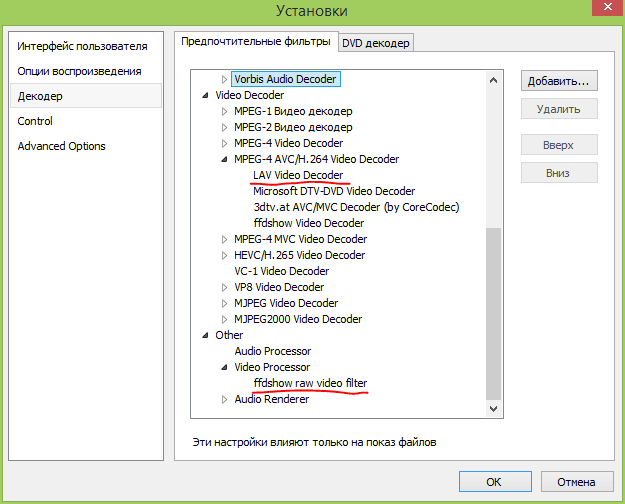Open the Advanced Options section
Screen dimensions: 625x504
(x=61, y=146)
